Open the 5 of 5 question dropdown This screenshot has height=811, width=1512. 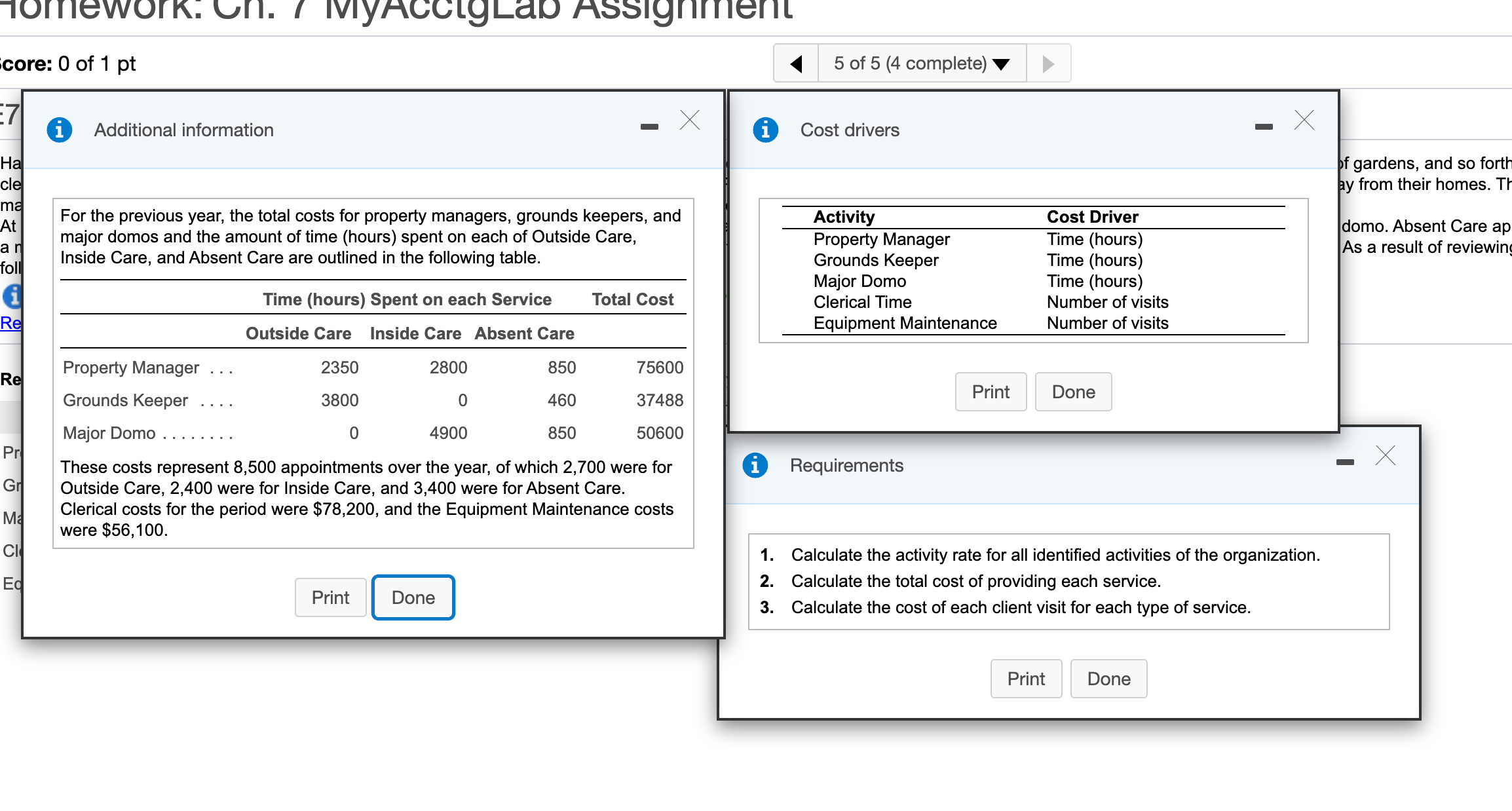click(922, 64)
